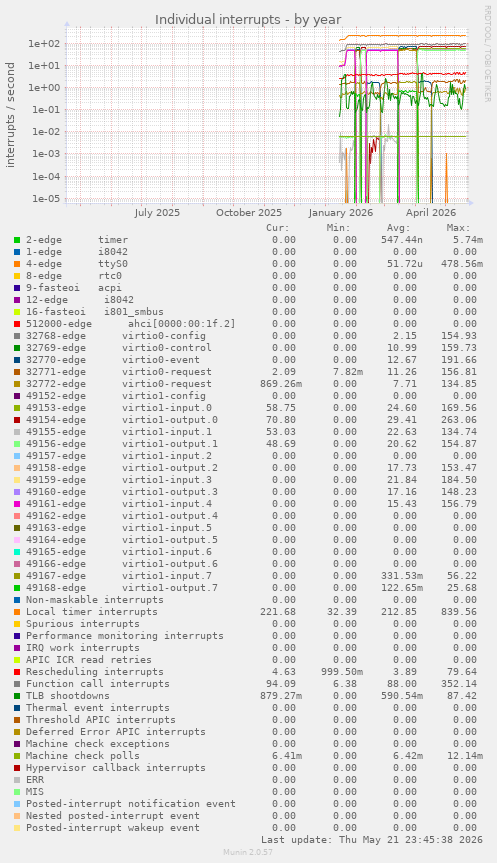The image size is (497, 863).
Task: Click the orange Local timer interrupts swatch
Action: [17, 612]
